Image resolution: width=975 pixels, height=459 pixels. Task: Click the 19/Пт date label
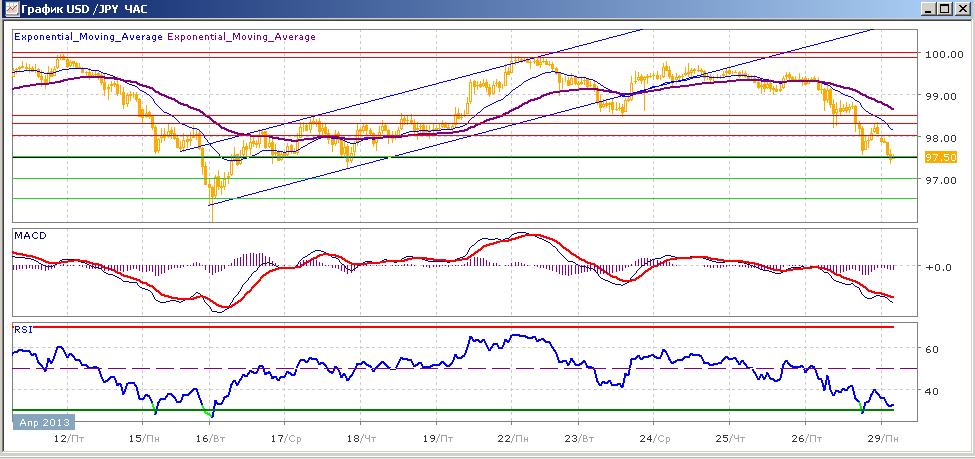pos(437,438)
